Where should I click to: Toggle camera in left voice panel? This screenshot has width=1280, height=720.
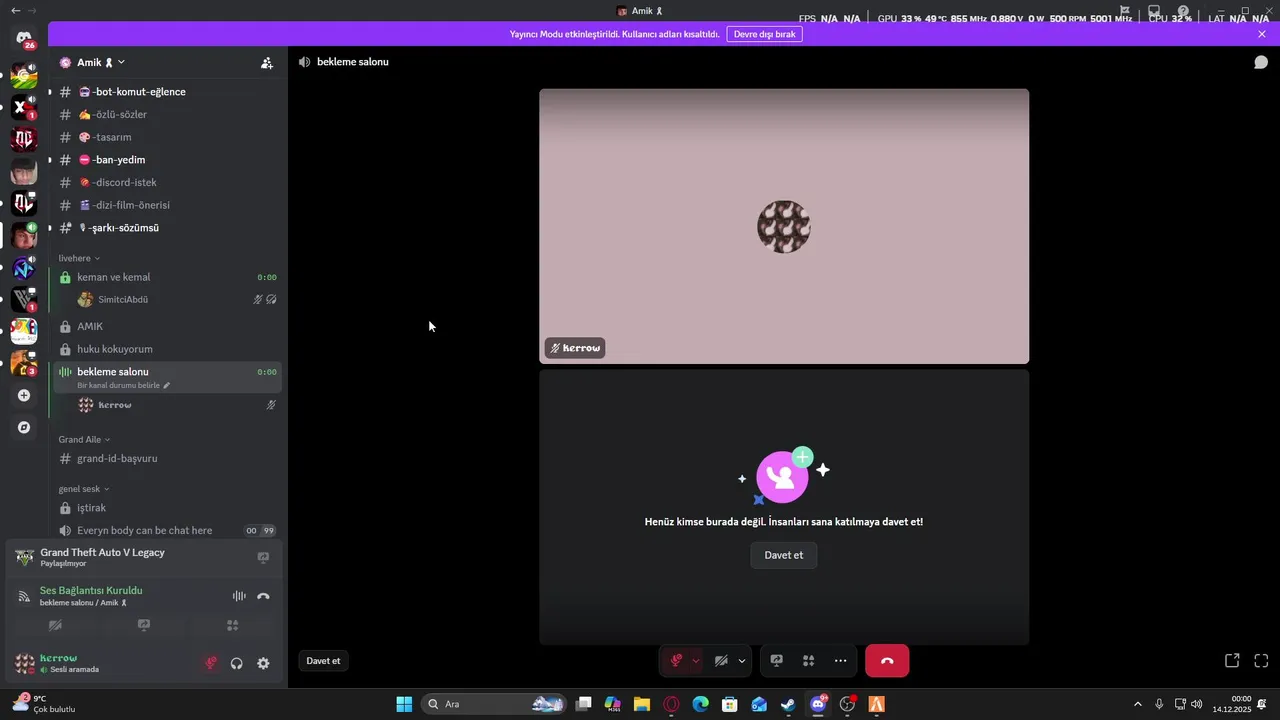tap(56, 625)
